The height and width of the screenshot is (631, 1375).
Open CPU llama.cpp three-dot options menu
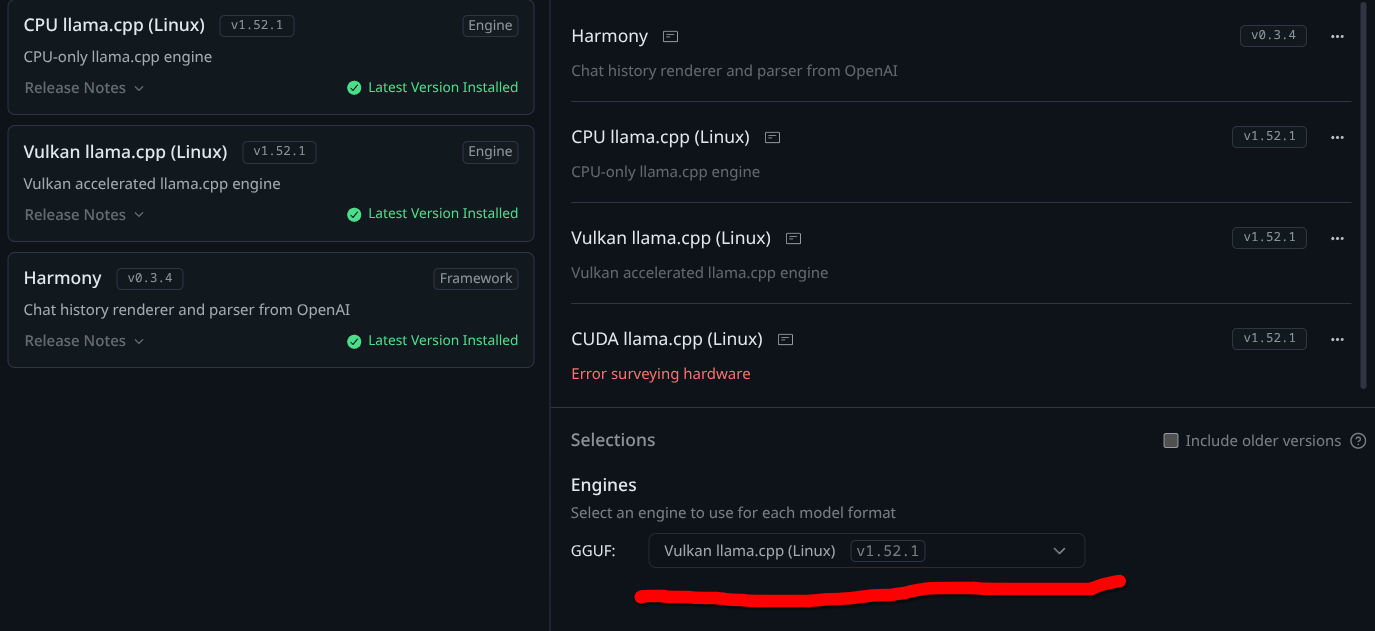pos(1337,137)
